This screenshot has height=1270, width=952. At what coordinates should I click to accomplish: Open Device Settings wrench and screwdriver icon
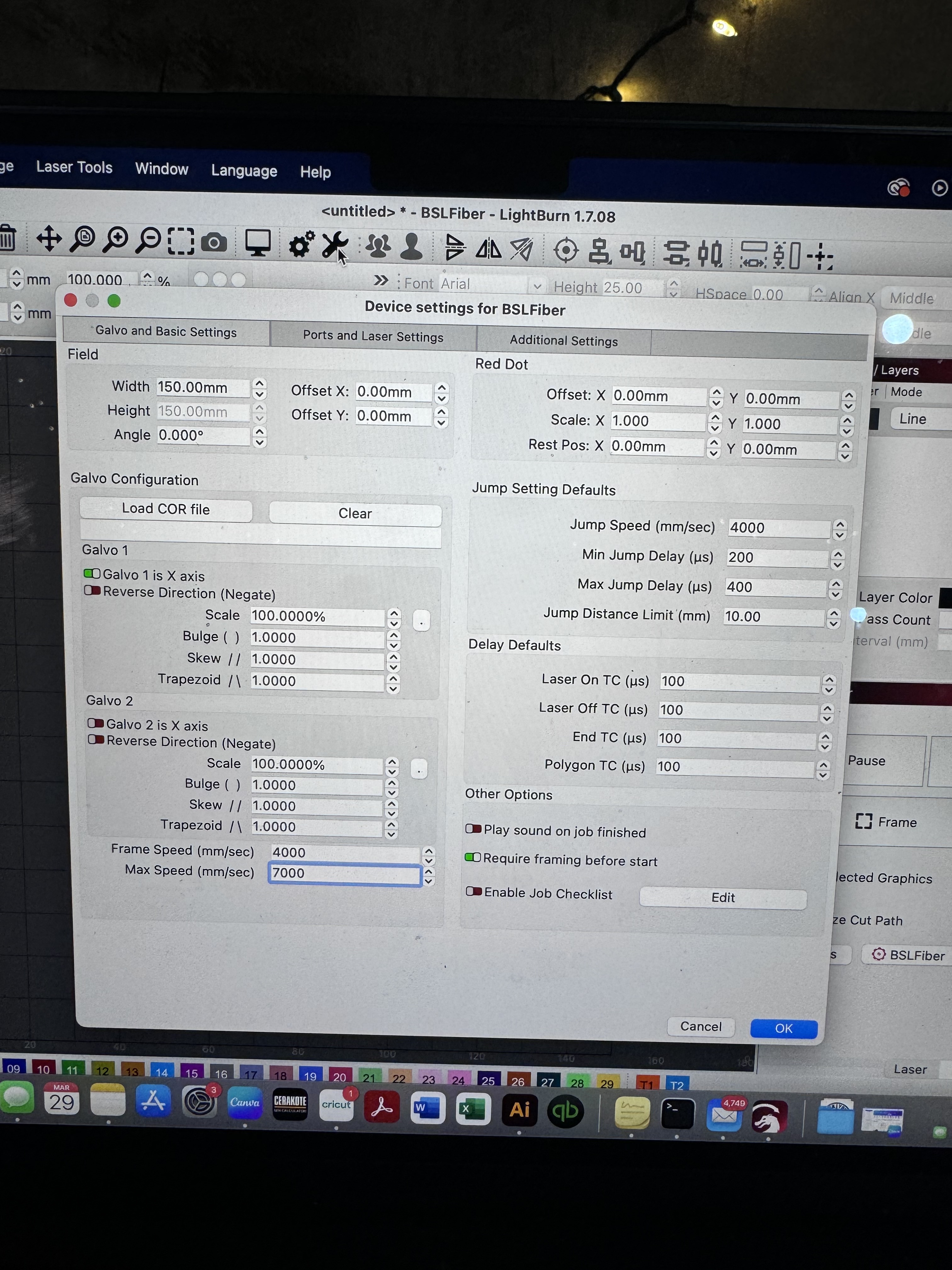point(335,245)
